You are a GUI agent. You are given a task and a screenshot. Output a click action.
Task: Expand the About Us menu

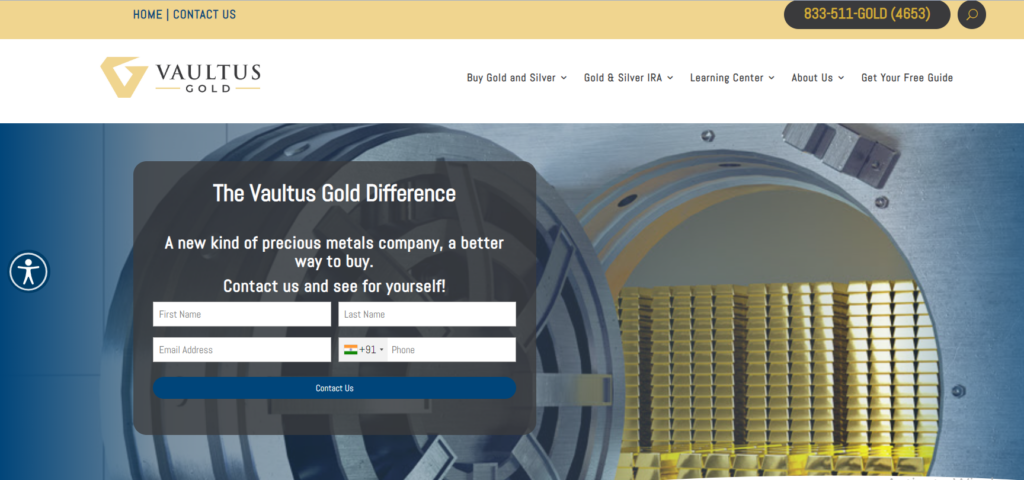coord(818,78)
